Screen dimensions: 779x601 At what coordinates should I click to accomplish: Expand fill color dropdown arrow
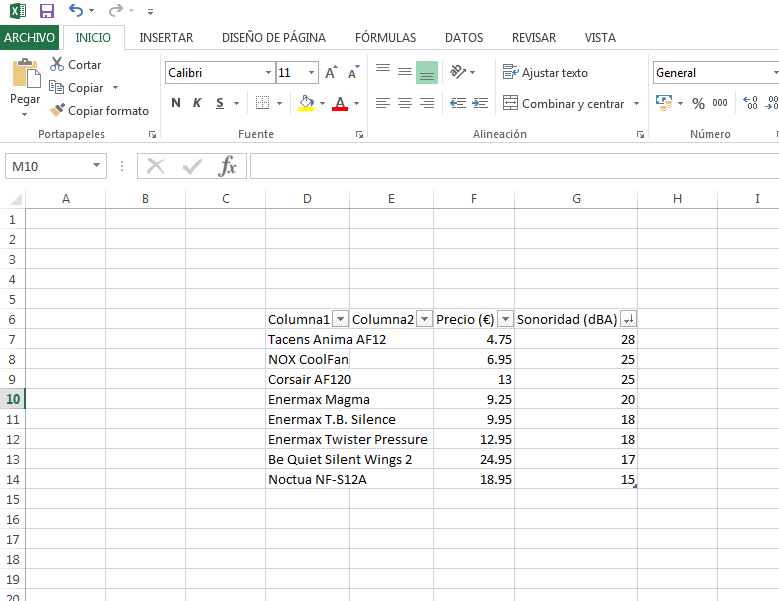coord(322,103)
